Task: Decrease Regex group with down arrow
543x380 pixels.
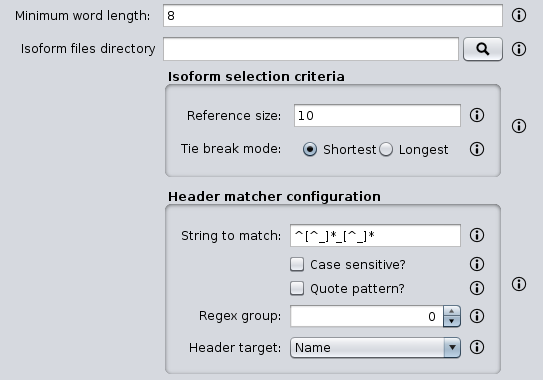Action: (x=452, y=321)
